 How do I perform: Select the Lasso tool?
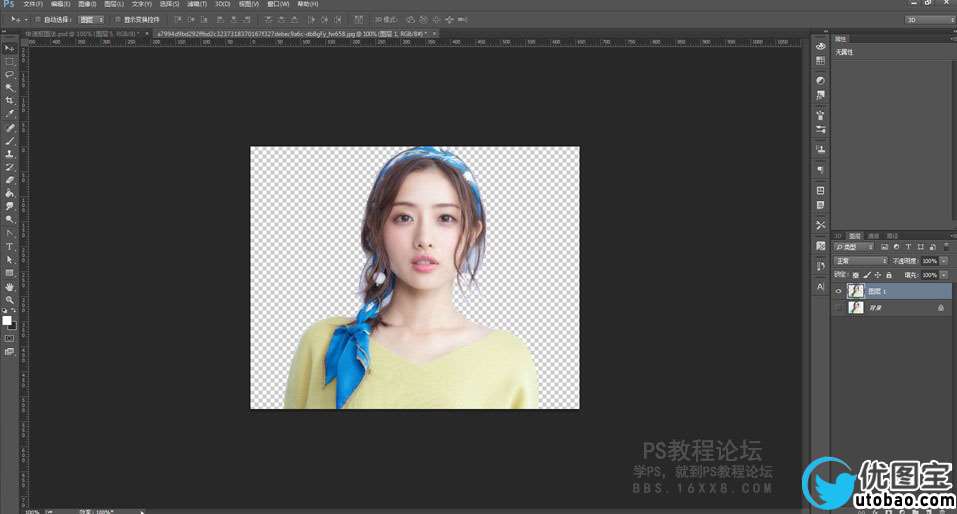pyautogui.click(x=9, y=74)
